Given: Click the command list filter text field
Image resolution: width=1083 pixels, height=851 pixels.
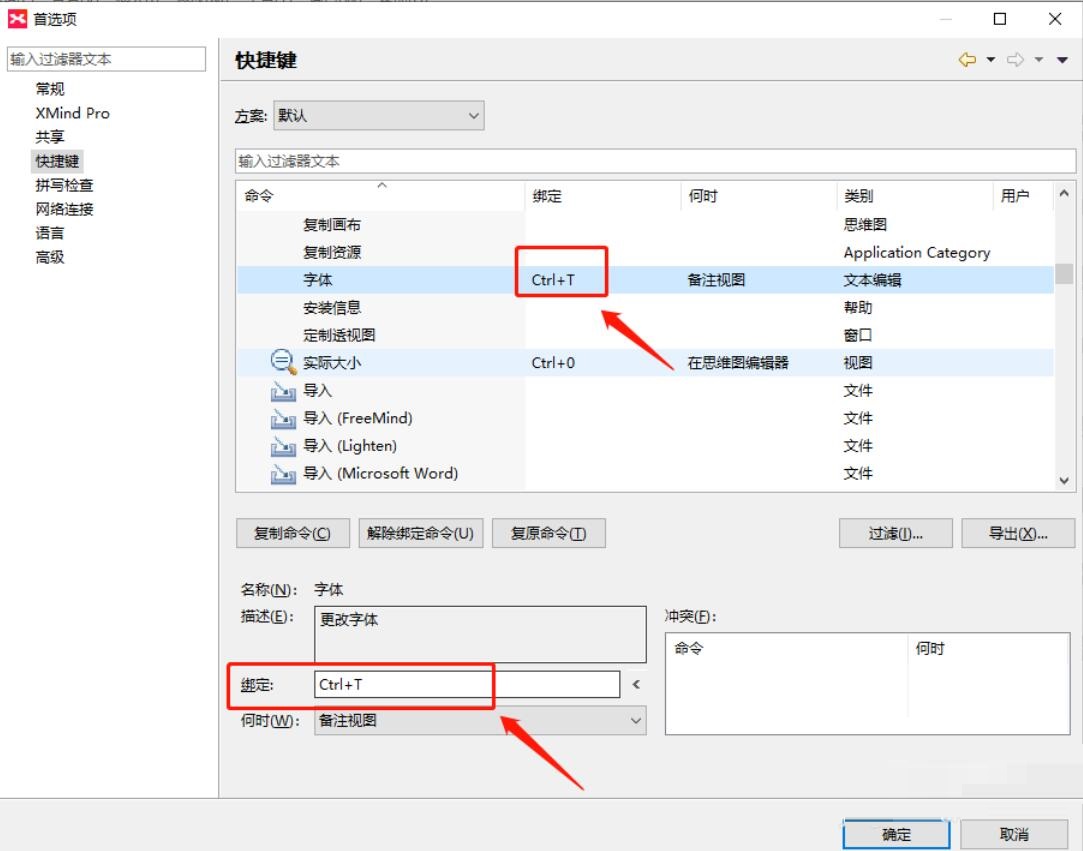Looking at the screenshot, I should point(655,161).
